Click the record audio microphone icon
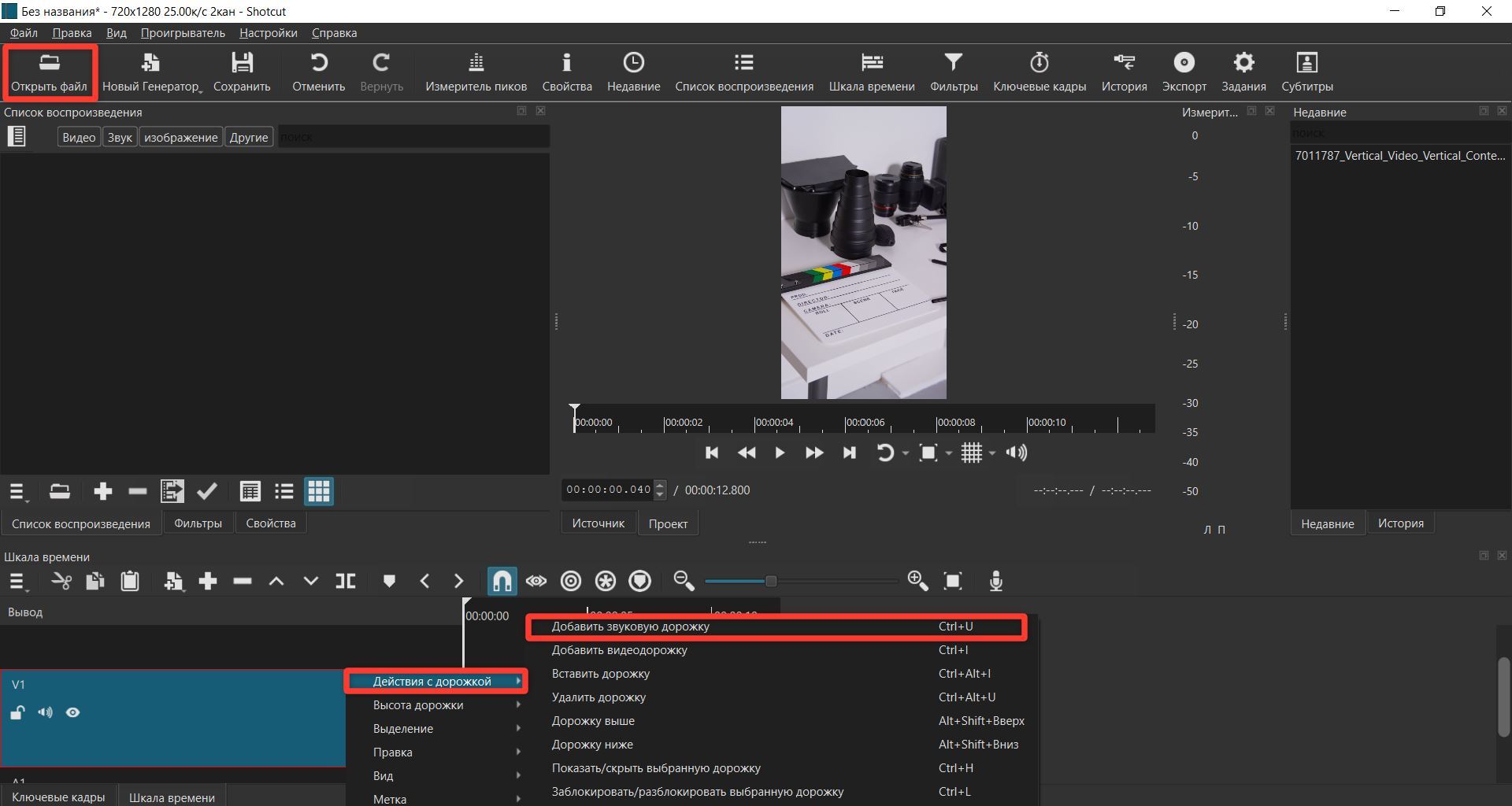The image size is (1512, 806). [x=995, y=582]
